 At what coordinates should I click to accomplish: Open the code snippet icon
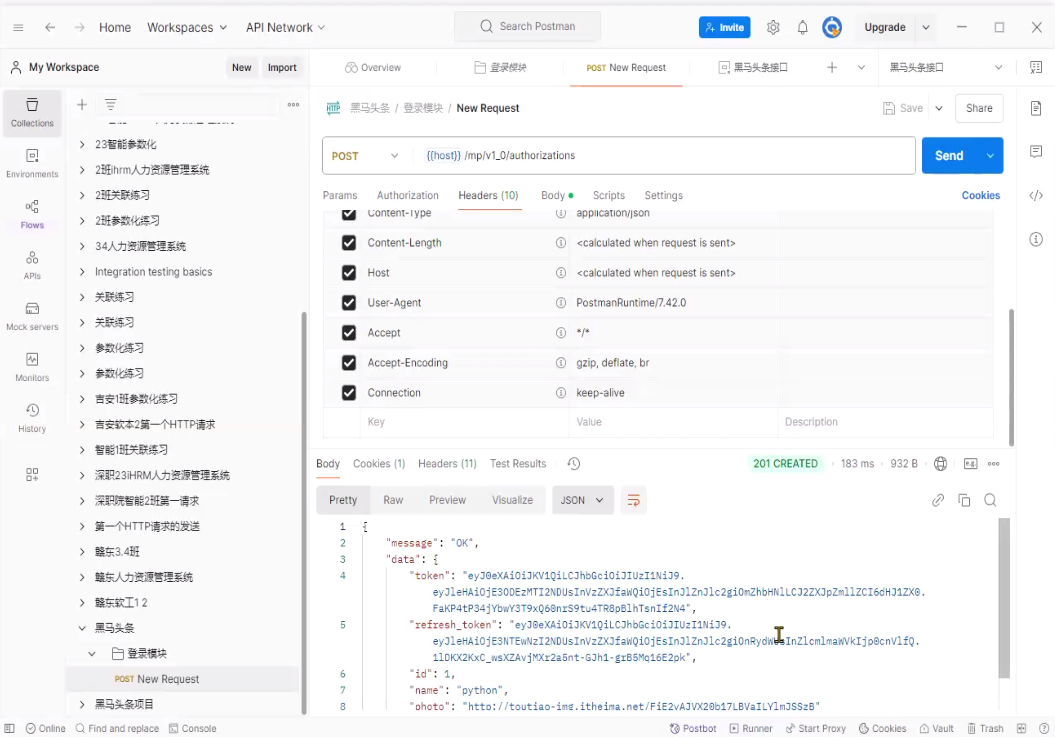(x=1036, y=195)
